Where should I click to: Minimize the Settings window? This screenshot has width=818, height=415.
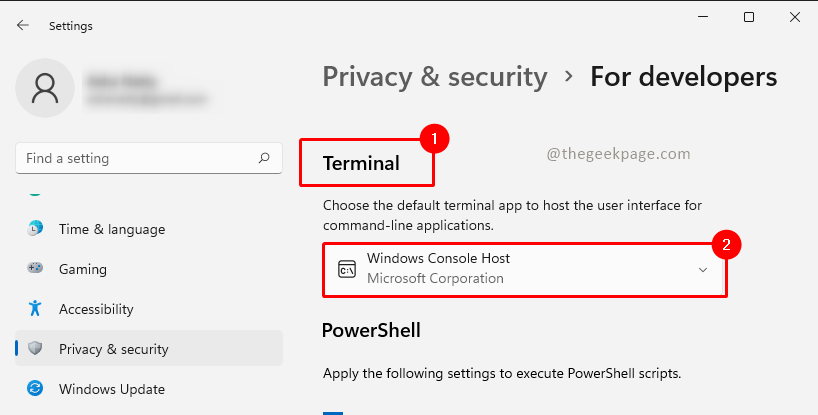(703, 17)
